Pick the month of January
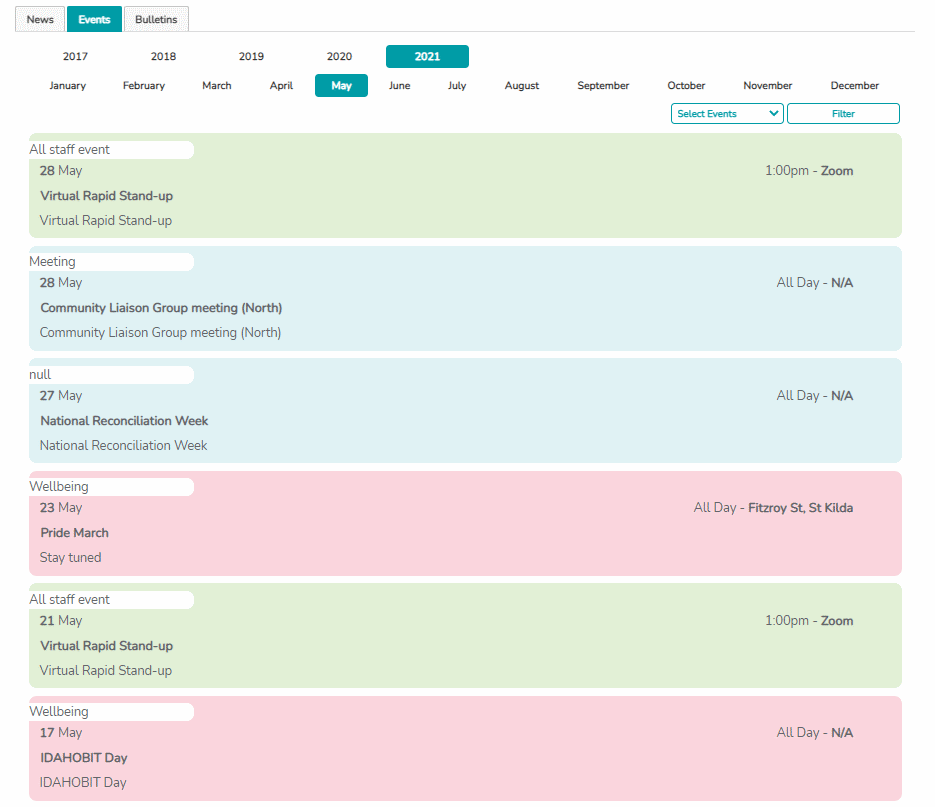The width and height of the screenshot is (935, 807). 68,86
